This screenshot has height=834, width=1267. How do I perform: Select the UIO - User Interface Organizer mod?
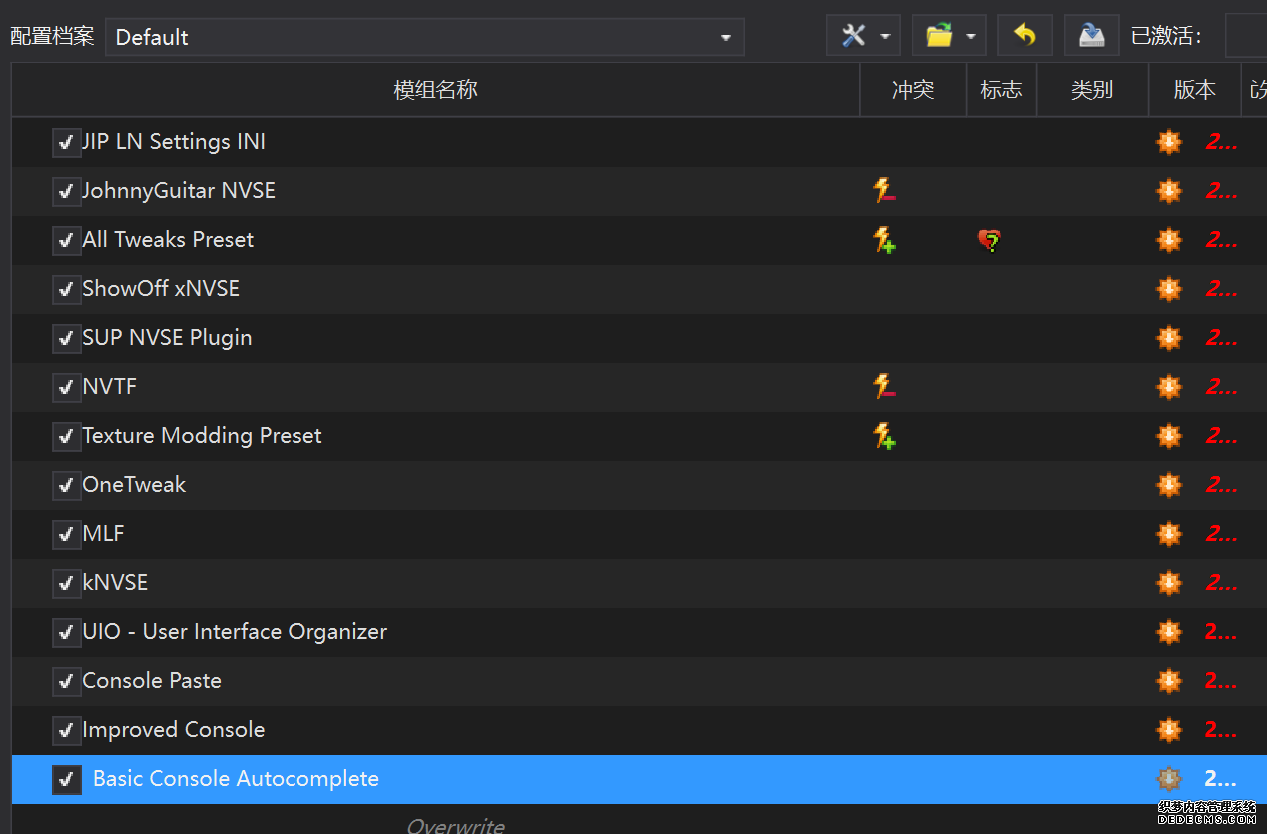click(234, 632)
